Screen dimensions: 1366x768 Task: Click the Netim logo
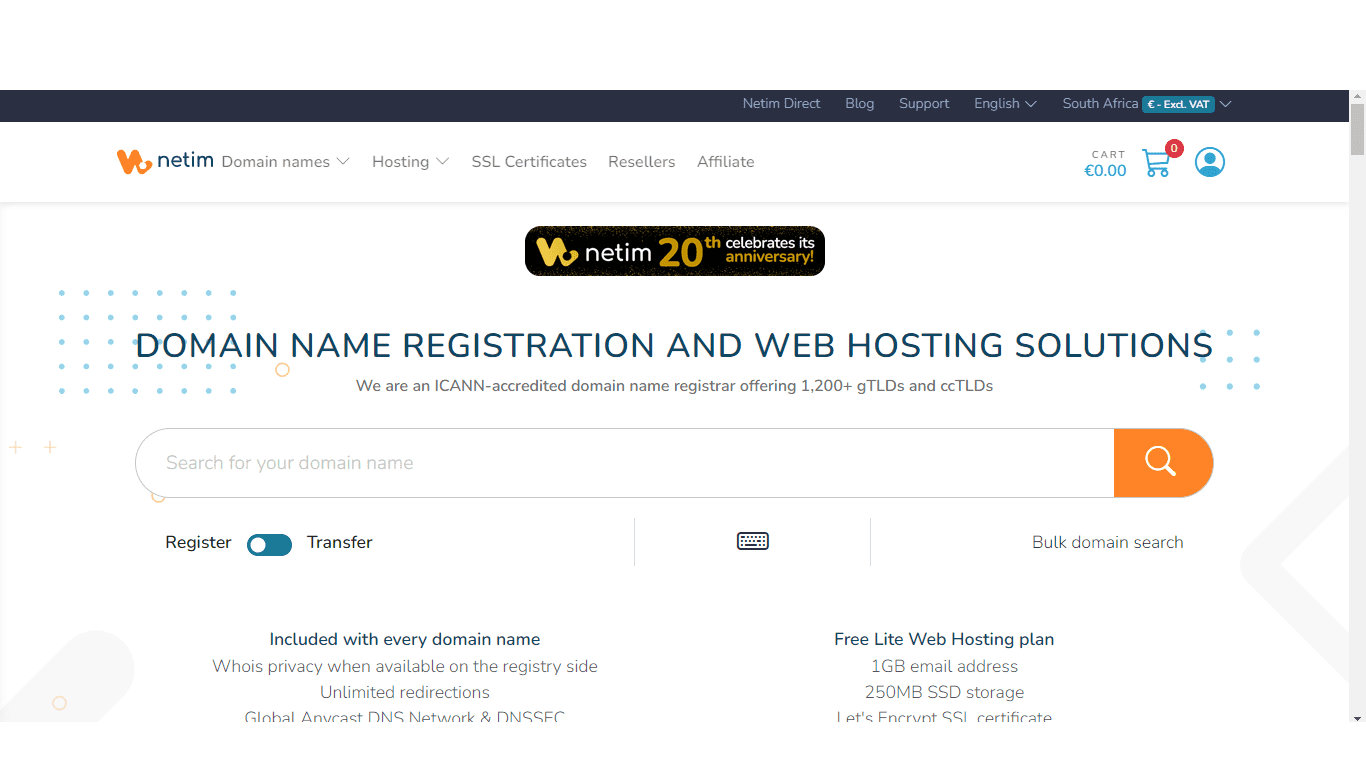coord(165,161)
